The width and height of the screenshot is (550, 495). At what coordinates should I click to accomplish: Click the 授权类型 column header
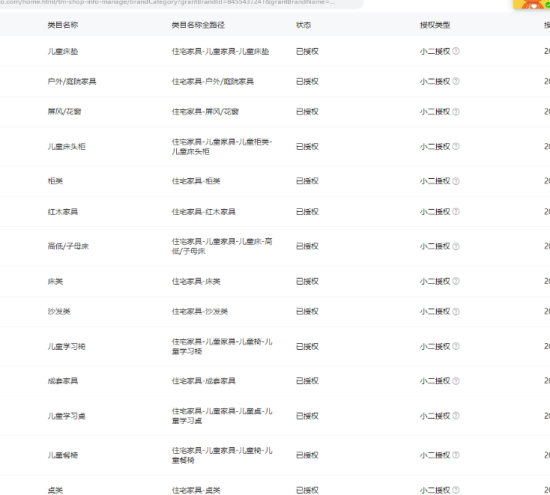tap(435, 25)
